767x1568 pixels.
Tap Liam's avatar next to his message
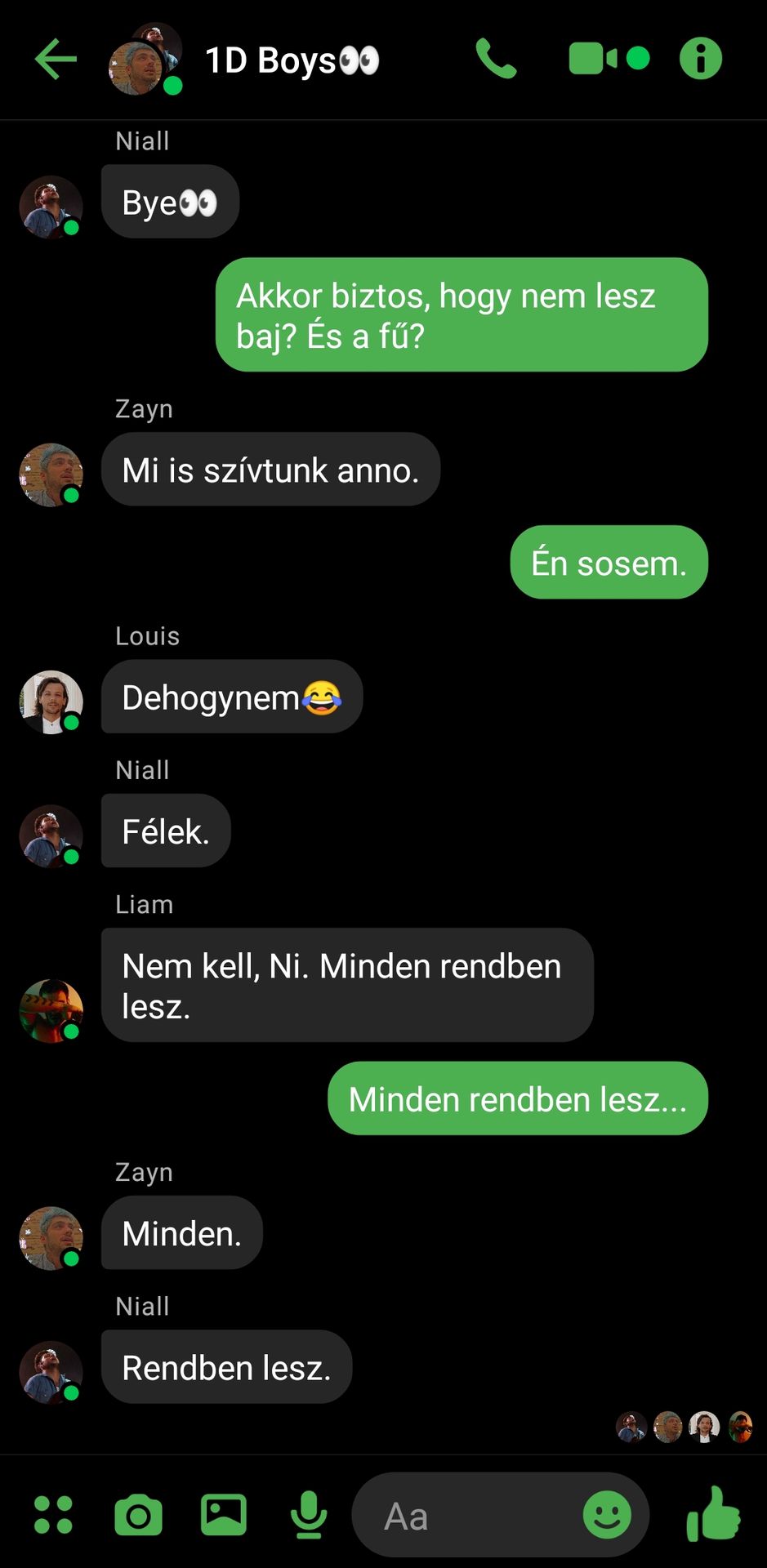click(x=51, y=1011)
